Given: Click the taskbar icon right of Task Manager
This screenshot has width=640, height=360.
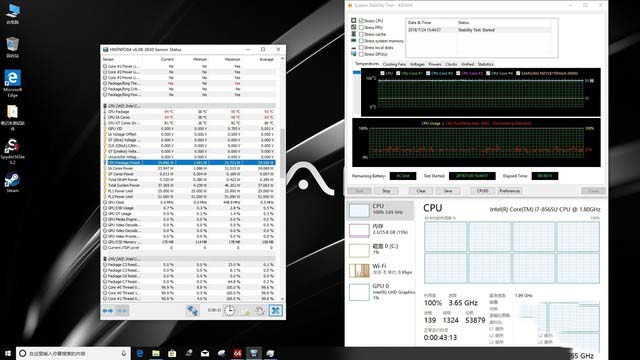Looking at the screenshot, I should click(270, 353).
